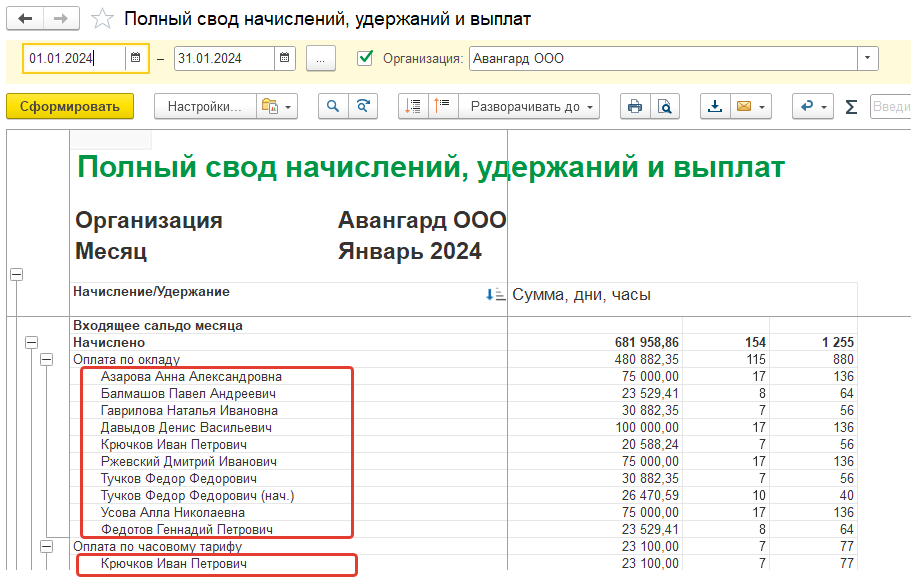Click the start date field 01.01.2024
The image size is (911, 577).
pos(74,58)
